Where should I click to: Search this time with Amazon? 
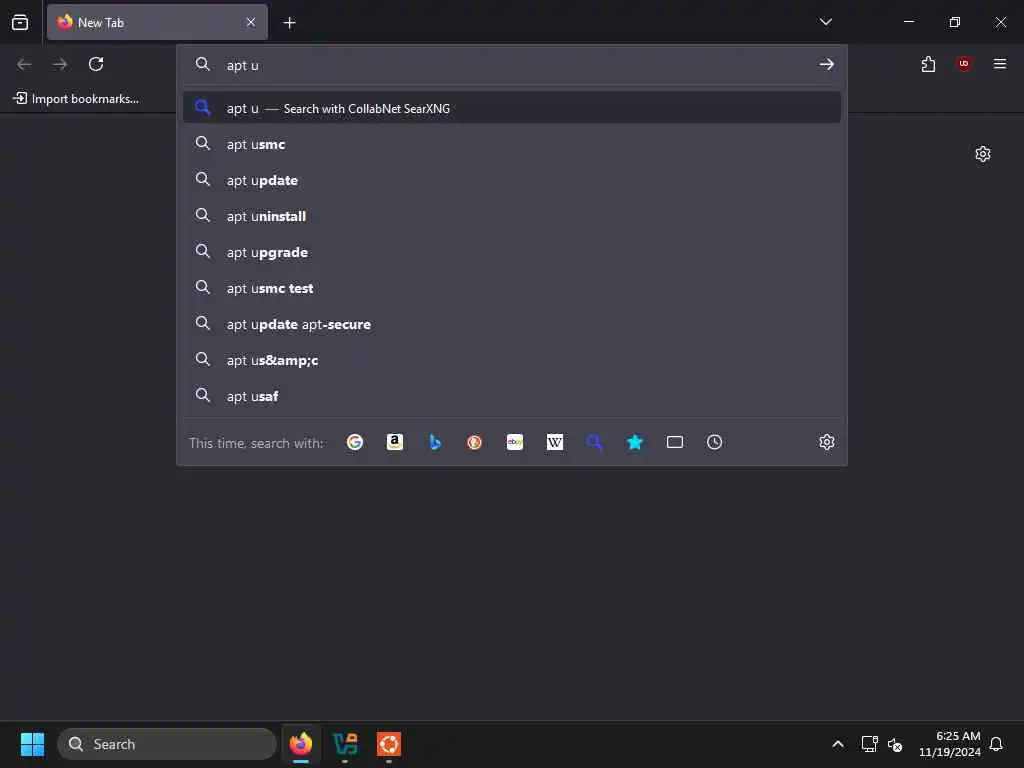(x=394, y=443)
